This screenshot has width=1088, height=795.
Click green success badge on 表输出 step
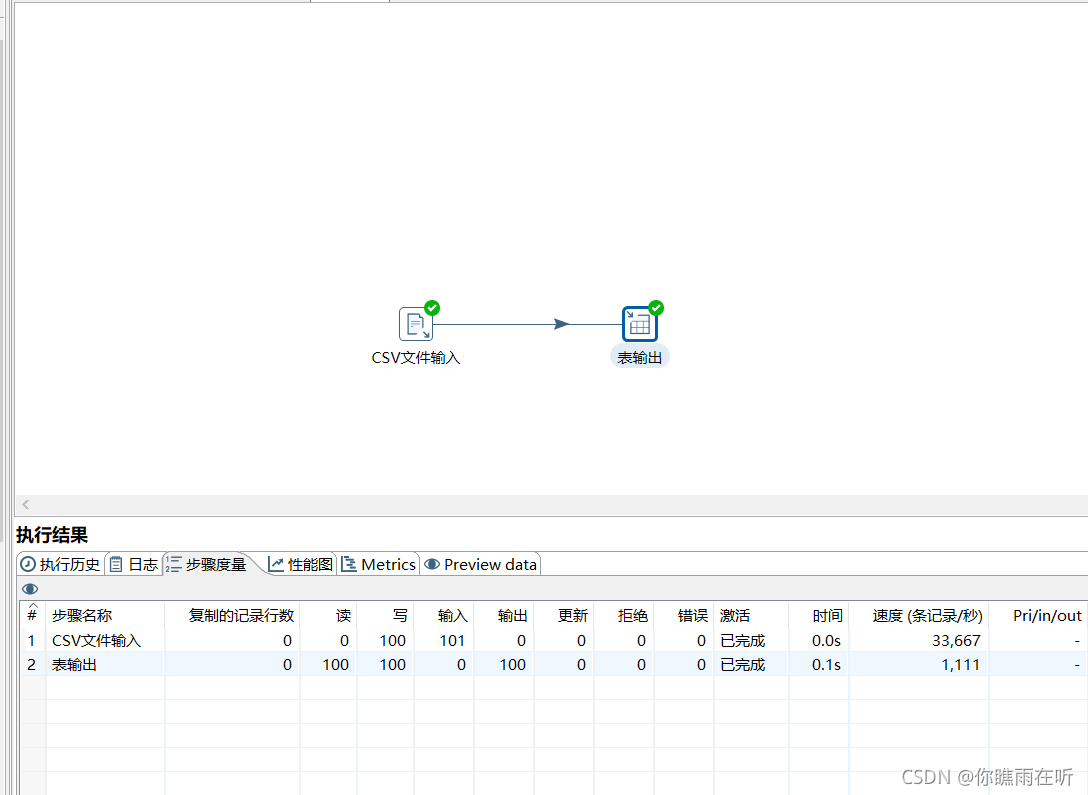[x=656, y=307]
